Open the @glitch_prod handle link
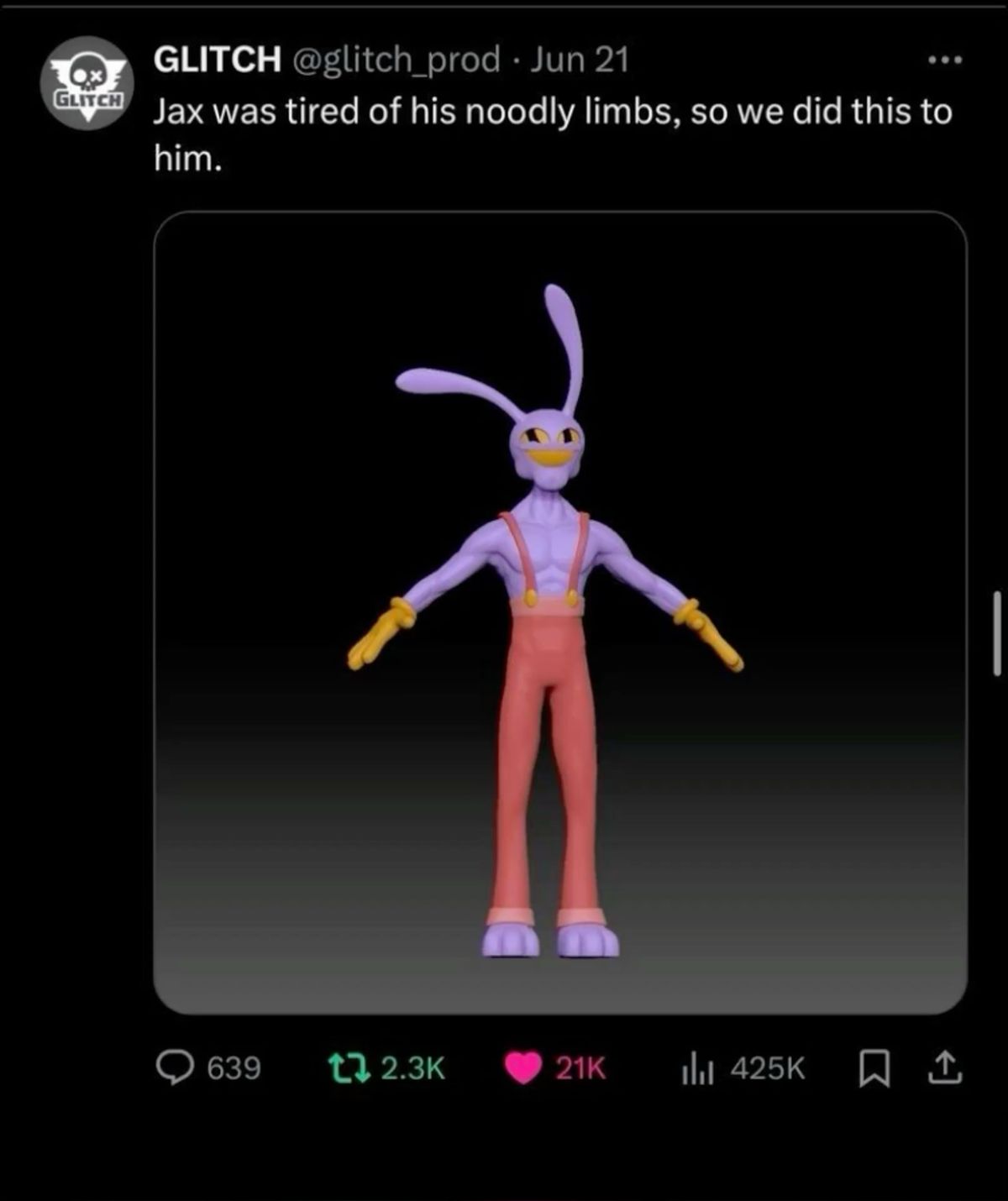This screenshot has width=1008, height=1201. 395,60
